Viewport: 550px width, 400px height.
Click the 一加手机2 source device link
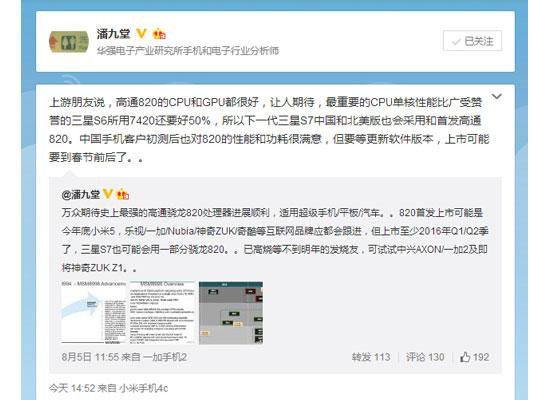[165, 357]
